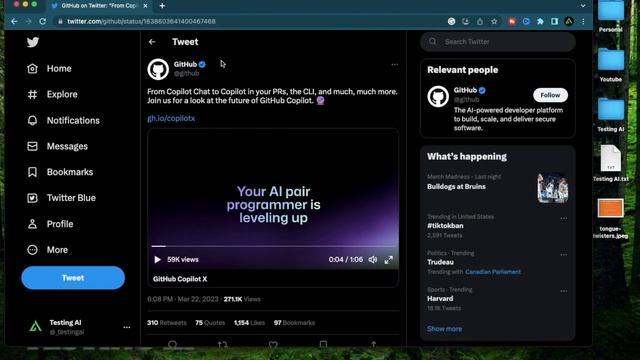Open the Canadian Parliament link
640x360 pixels.
[493, 272]
